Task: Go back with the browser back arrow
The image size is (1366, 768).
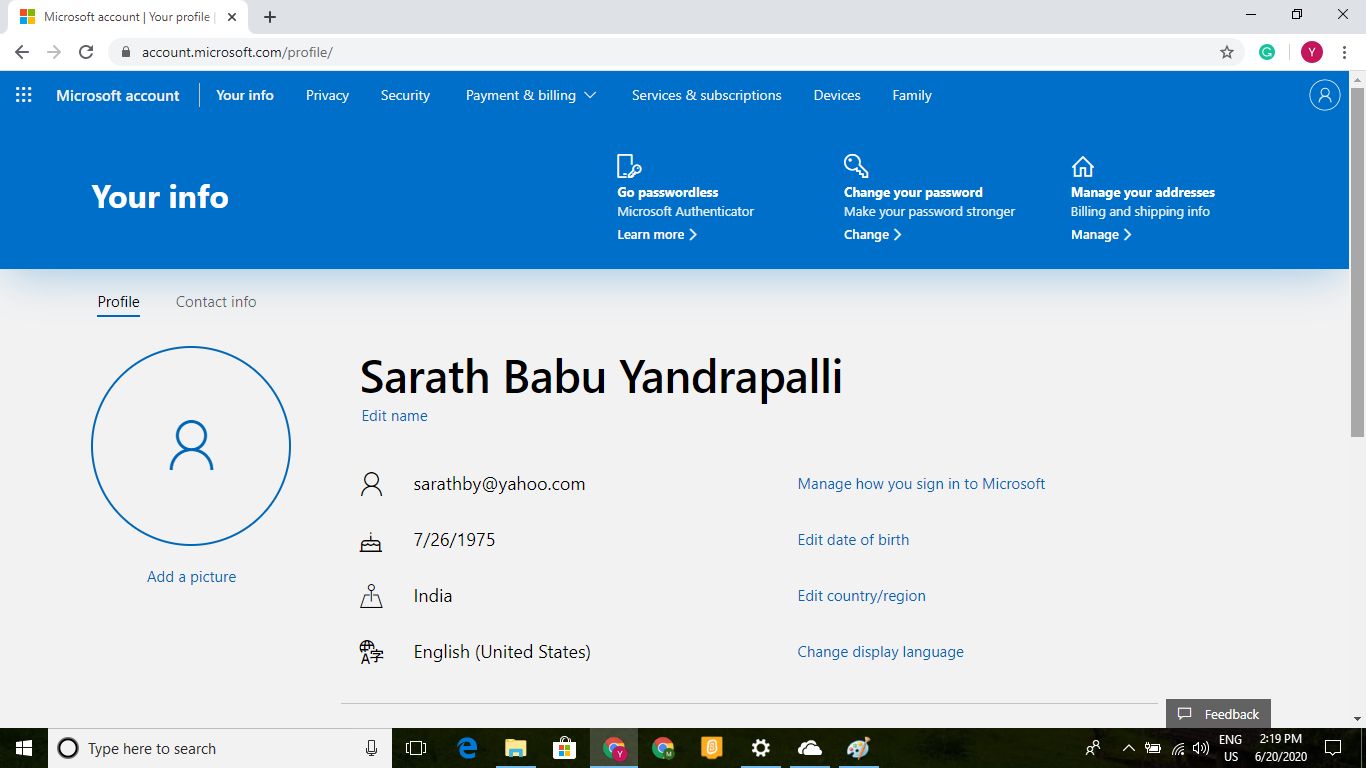Action: tap(22, 52)
